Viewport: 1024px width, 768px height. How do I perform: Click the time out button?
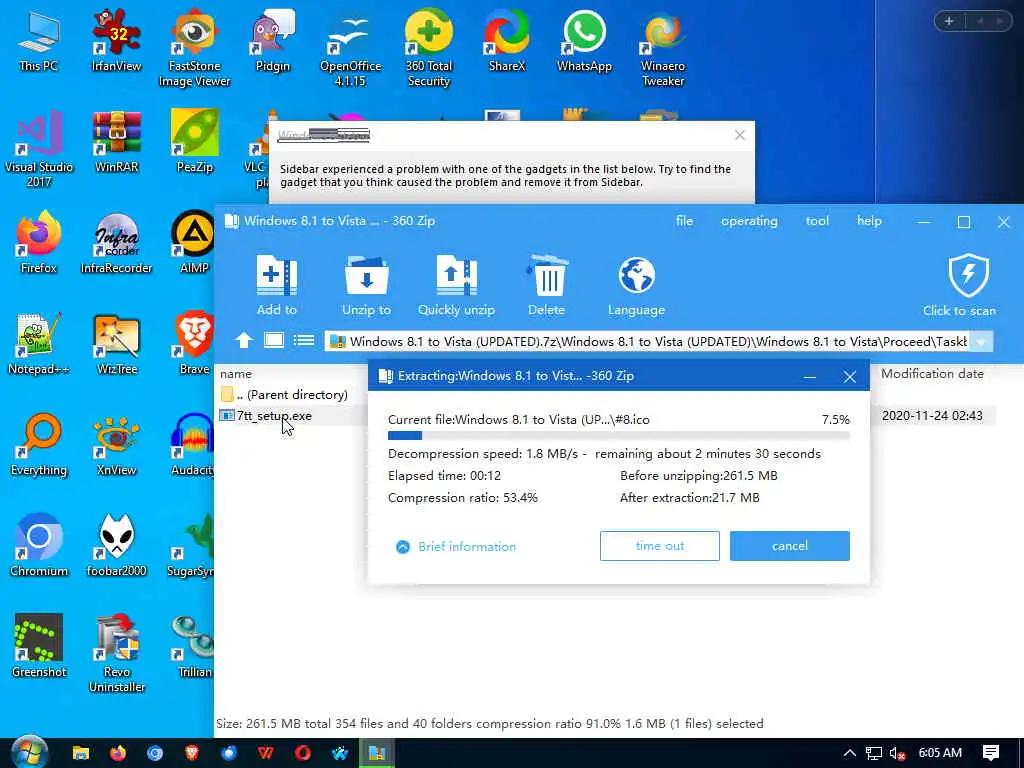[x=660, y=546]
